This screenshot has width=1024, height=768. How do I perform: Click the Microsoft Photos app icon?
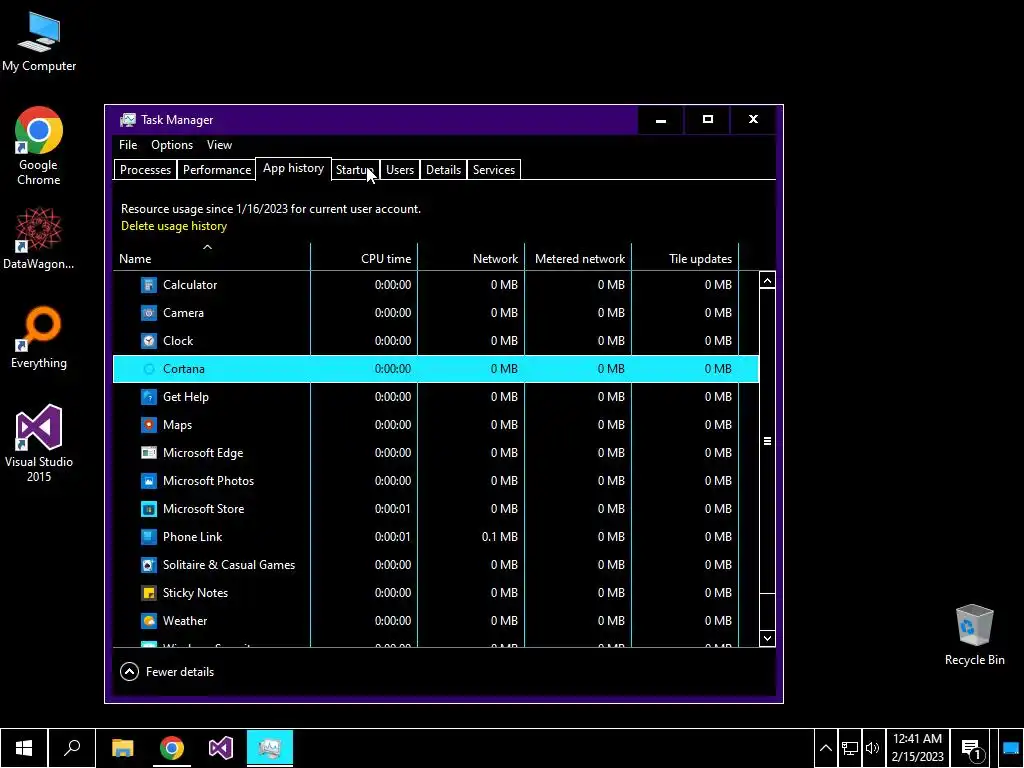point(149,481)
